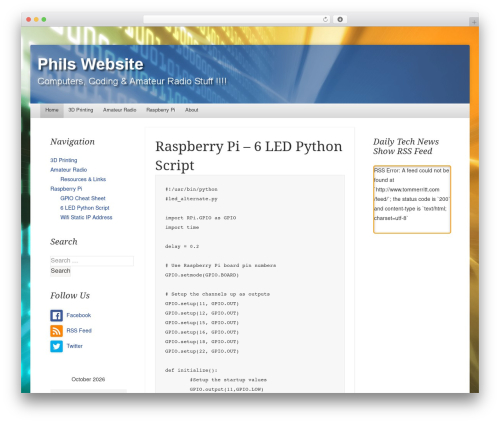500x423 pixels.
Task: Open the About menu item
Action: point(192,110)
